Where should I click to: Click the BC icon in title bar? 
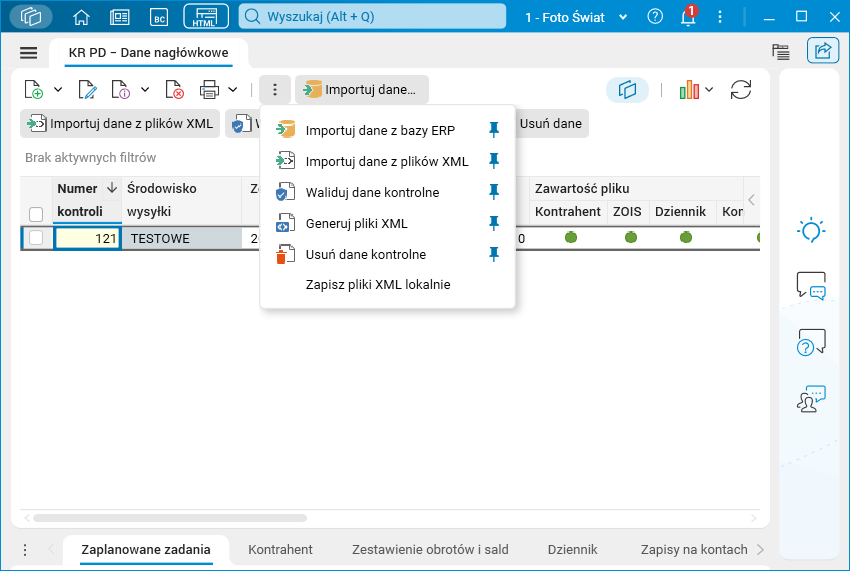click(159, 17)
